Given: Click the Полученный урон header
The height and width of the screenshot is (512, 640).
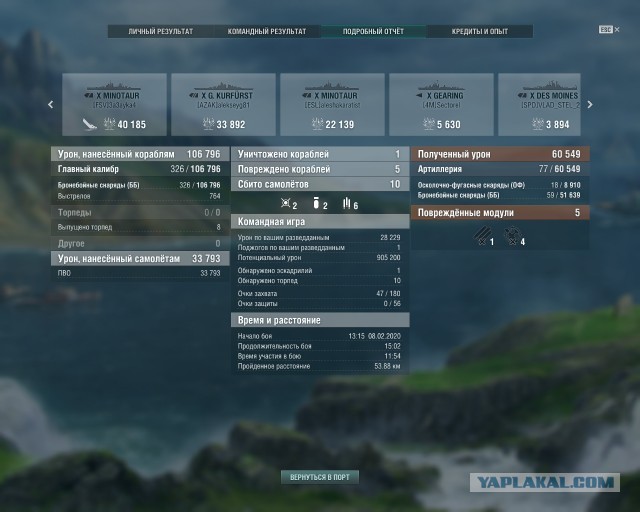Looking at the screenshot, I should point(500,154).
